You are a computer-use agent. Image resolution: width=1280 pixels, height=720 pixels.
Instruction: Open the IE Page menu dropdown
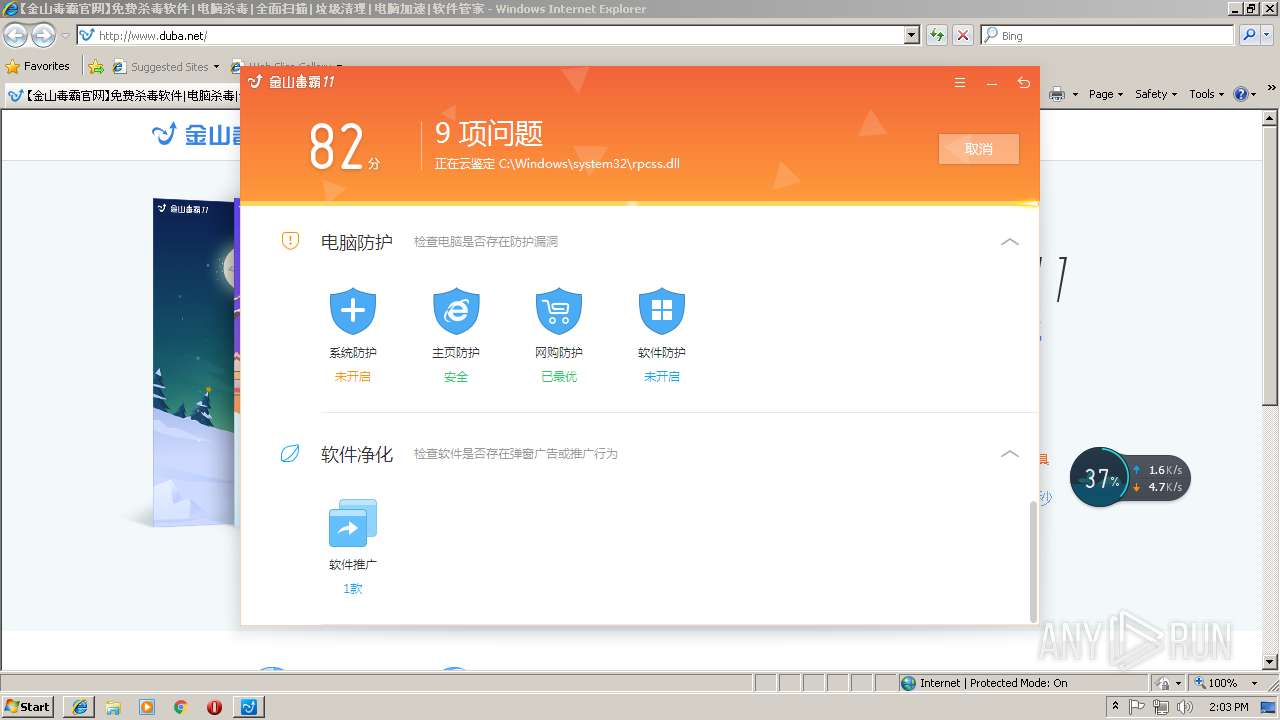pyautogui.click(x=1107, y=94)
